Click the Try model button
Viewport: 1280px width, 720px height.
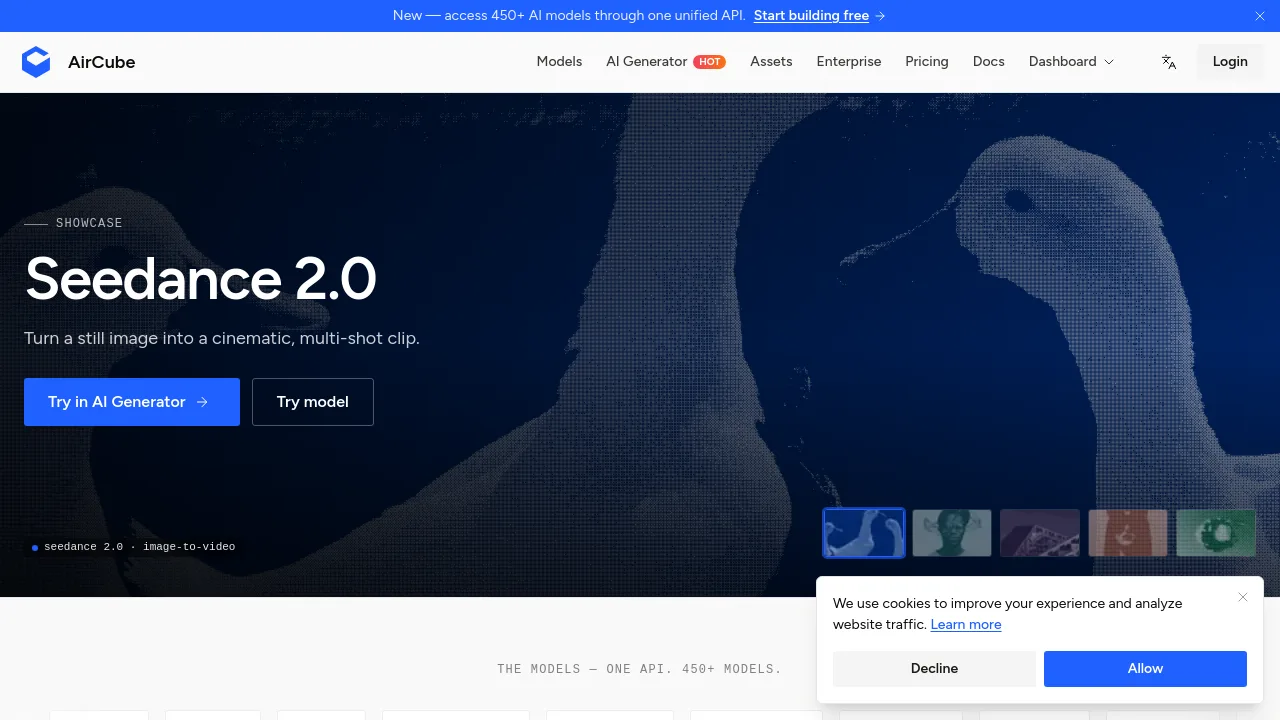(x=313, y=402)
